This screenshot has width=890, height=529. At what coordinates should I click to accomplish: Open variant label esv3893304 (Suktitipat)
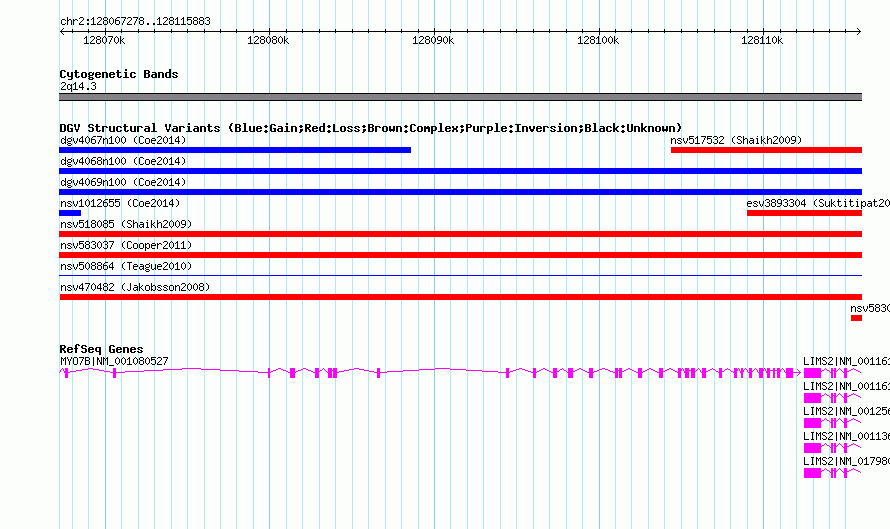[818, 203]
